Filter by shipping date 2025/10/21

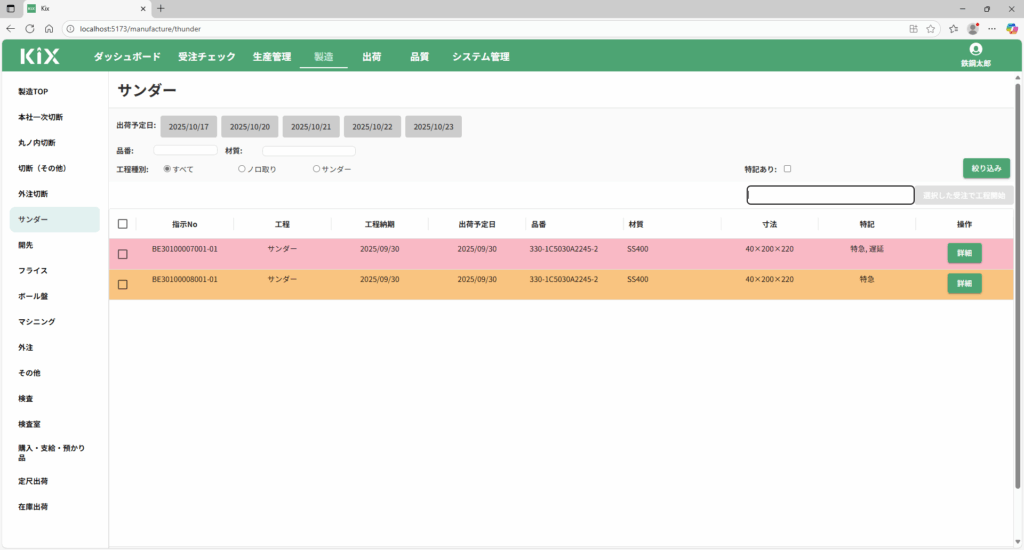[311, 127]
